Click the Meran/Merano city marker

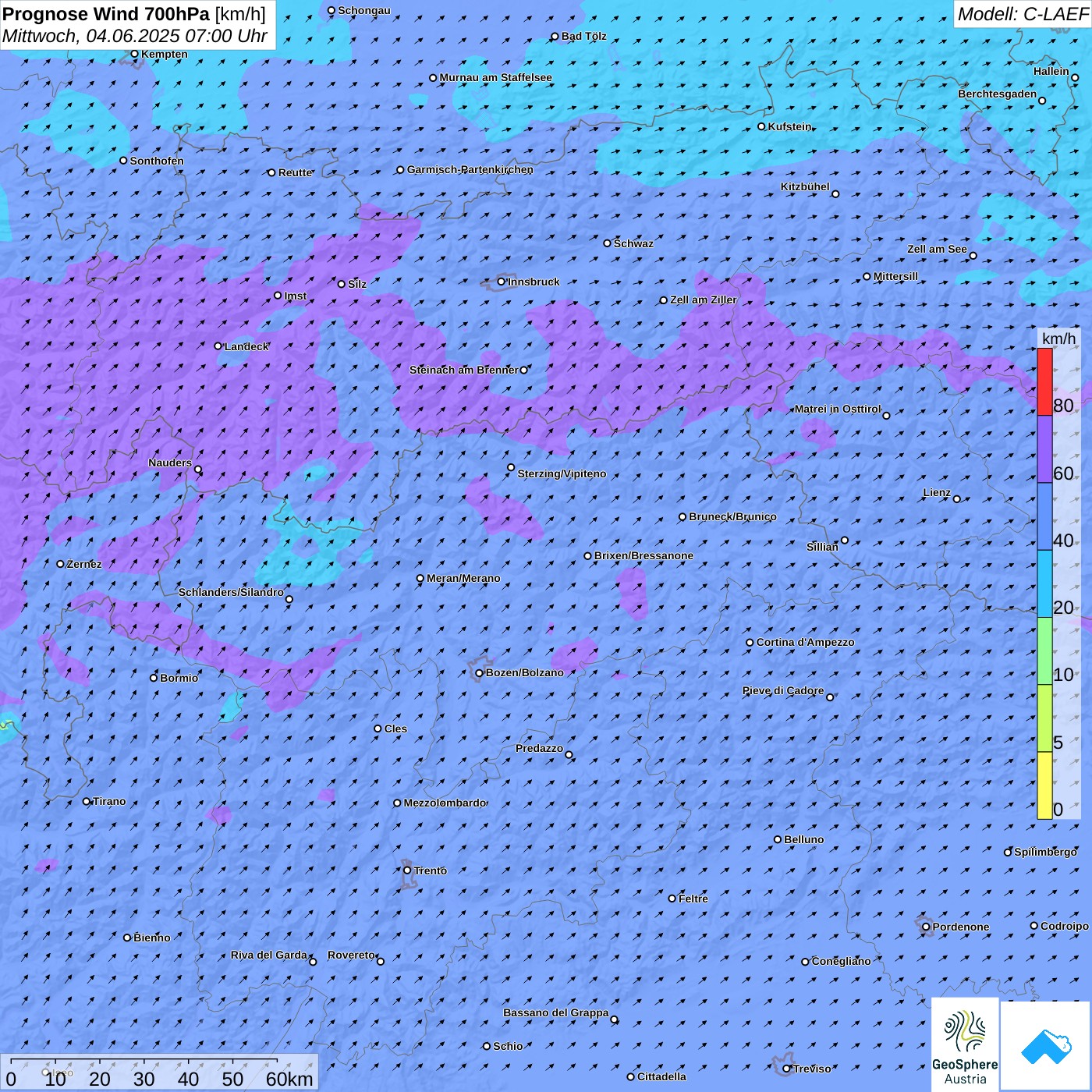pos(420,579)
